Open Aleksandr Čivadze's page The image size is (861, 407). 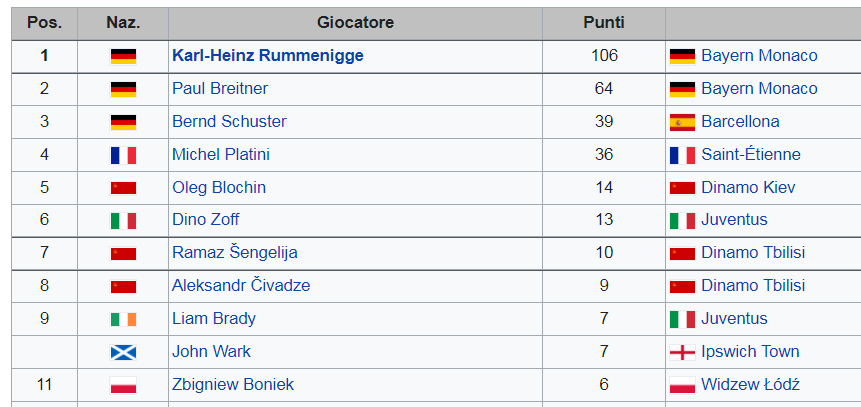241,285
